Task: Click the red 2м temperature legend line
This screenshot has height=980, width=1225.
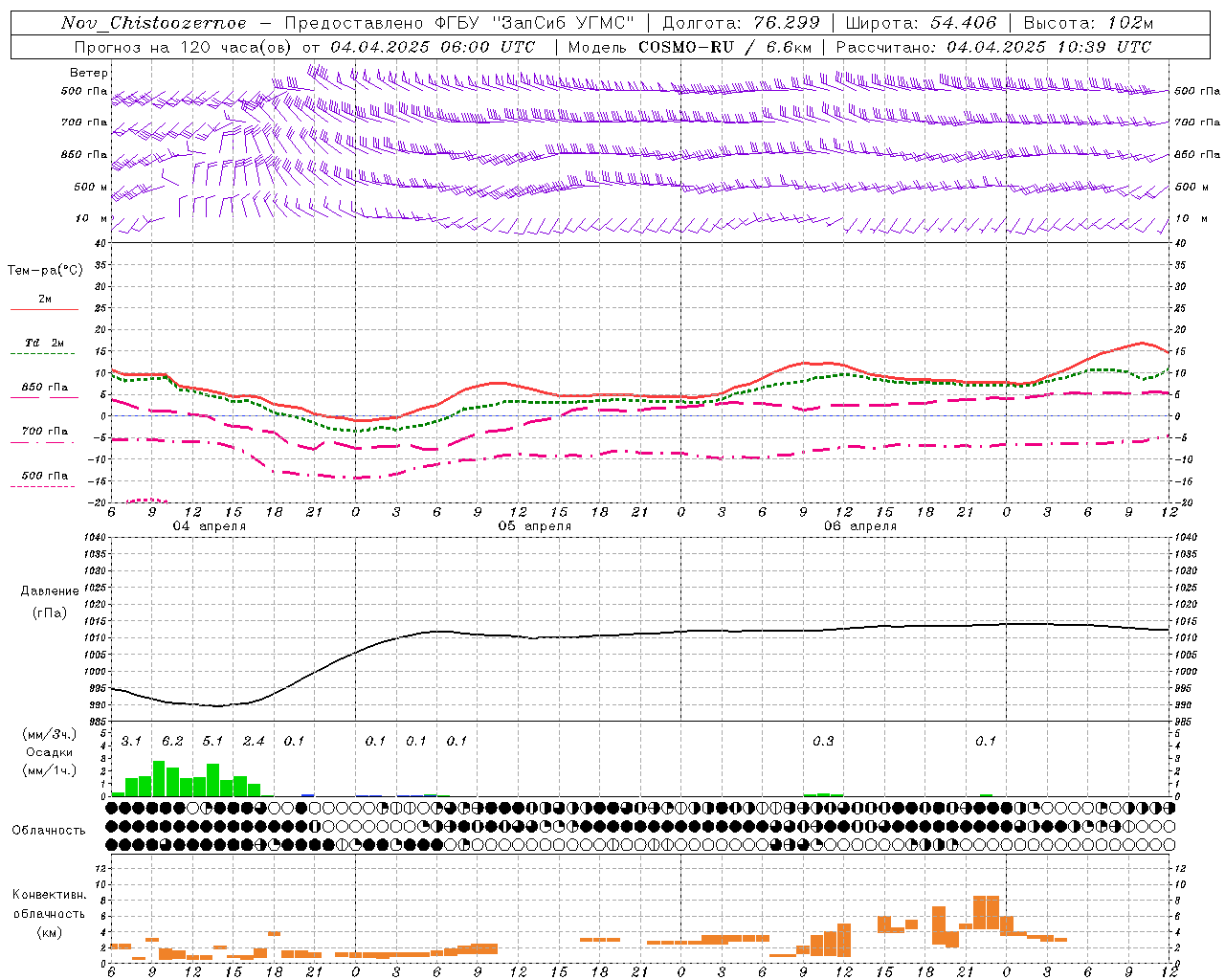Action: click(x=44, y=310)
